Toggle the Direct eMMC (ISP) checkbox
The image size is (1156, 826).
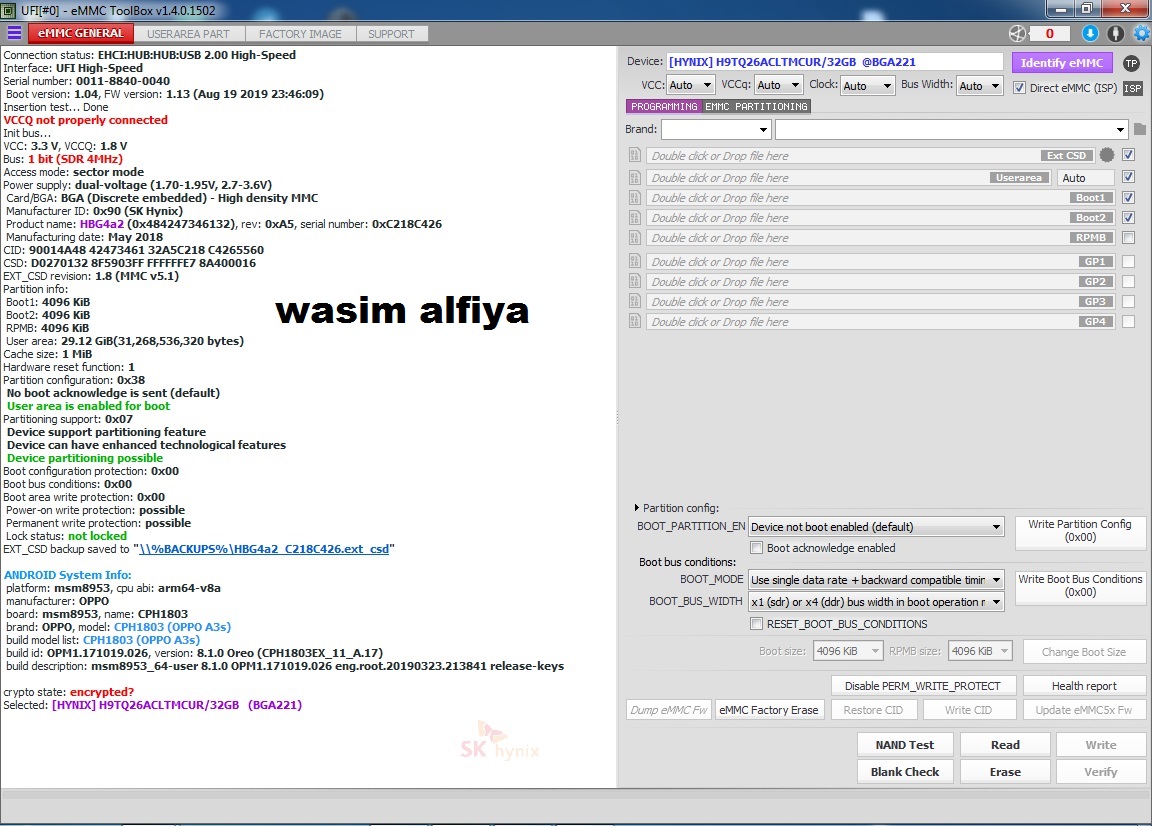(1019, 88)
